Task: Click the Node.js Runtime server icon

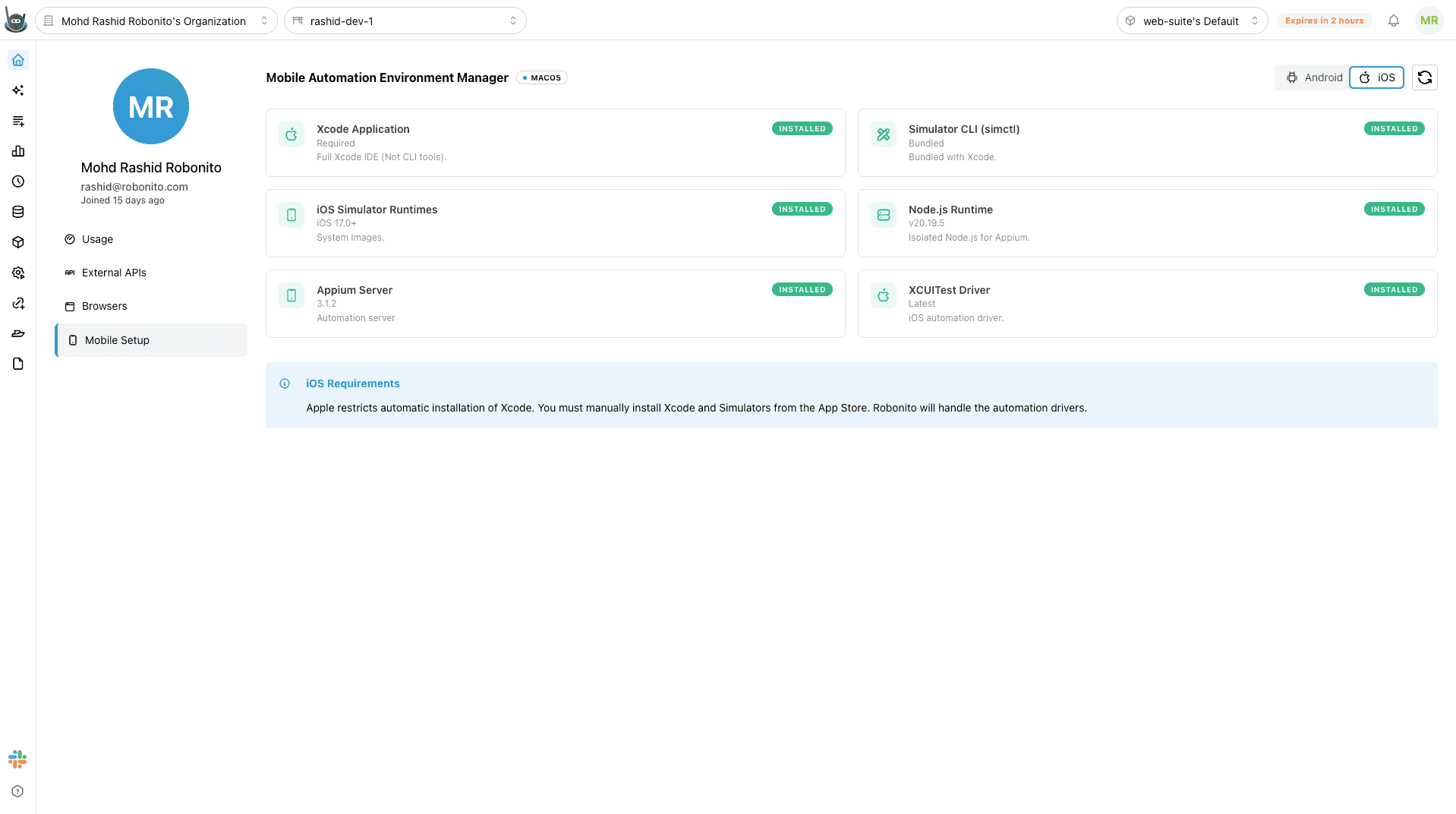Action: point(884,215)
